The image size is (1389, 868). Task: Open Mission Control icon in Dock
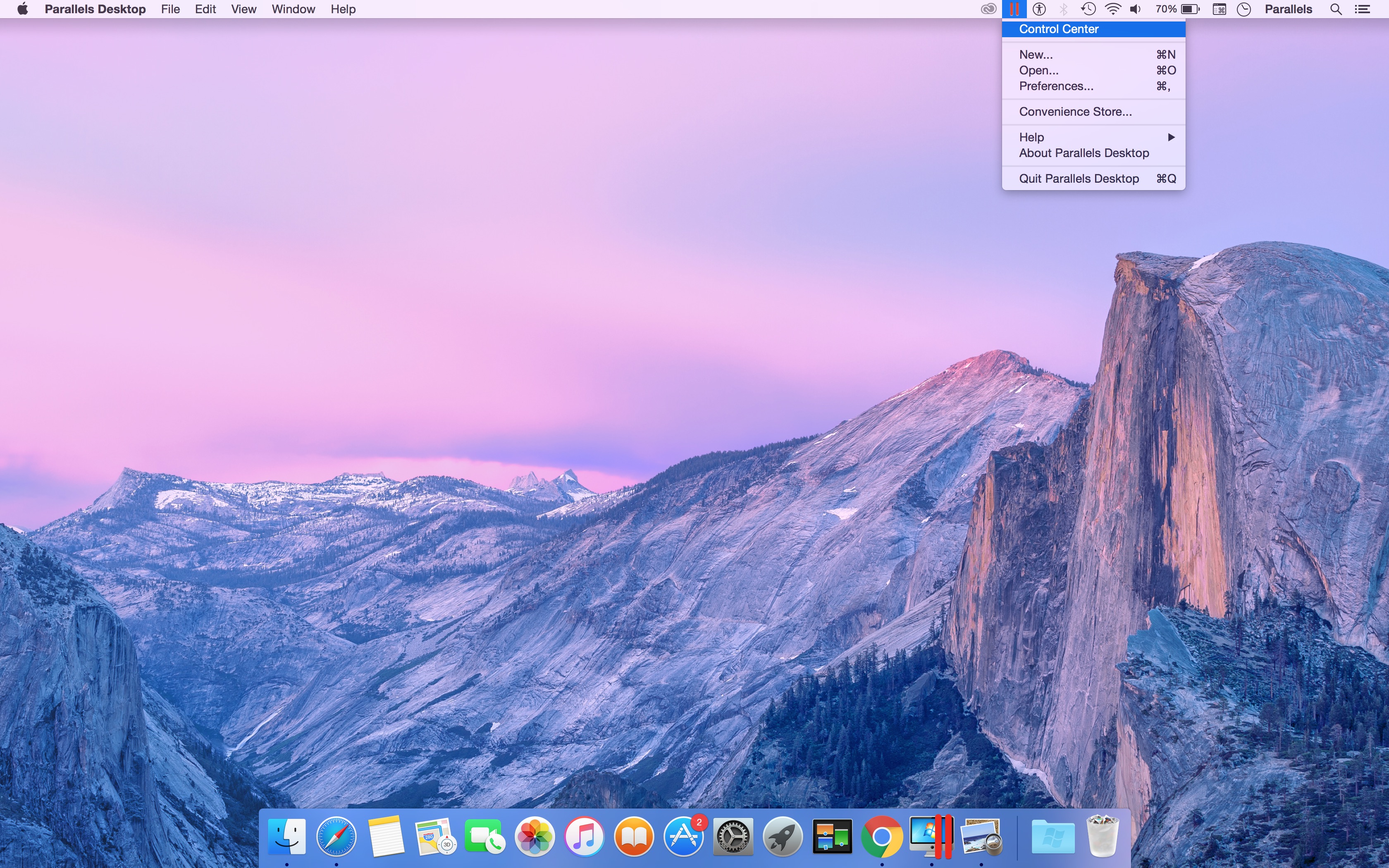click(x=832, y=837)
